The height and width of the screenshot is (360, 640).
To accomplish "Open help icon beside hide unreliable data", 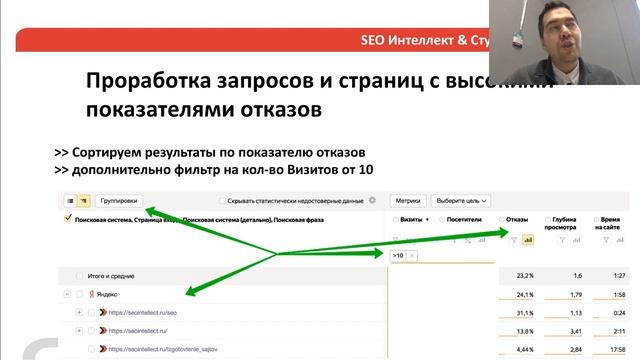I will coord(372,200).
